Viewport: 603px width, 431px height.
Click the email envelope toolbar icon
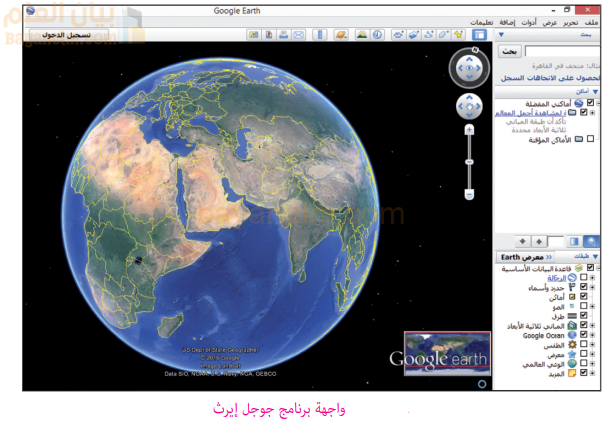tap(299, 35)
